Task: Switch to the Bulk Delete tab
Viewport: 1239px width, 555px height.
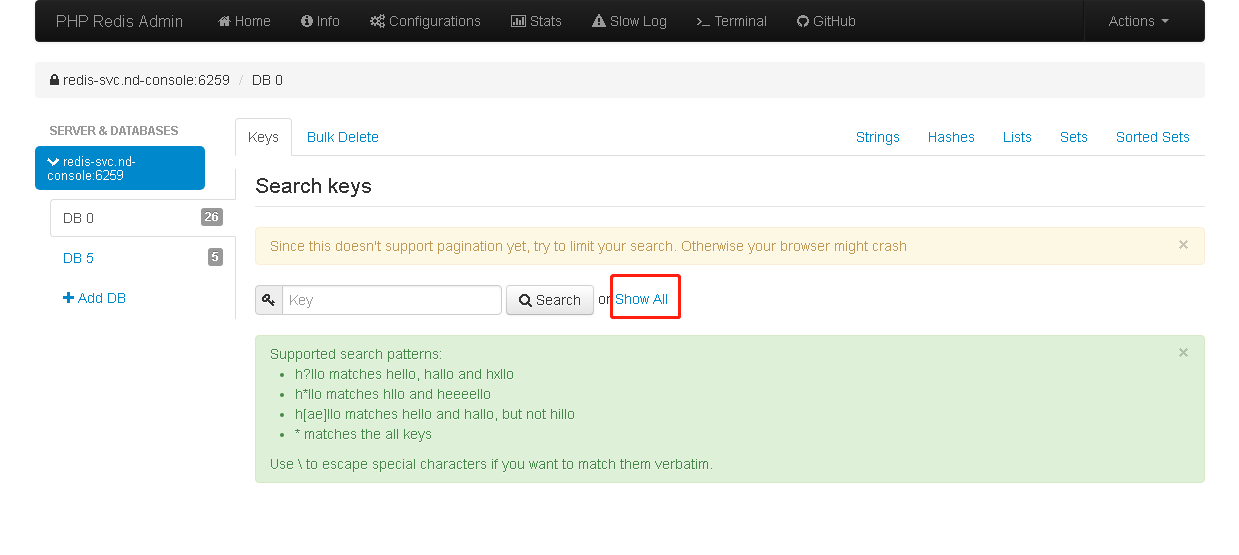Action: tap(343, 137)
